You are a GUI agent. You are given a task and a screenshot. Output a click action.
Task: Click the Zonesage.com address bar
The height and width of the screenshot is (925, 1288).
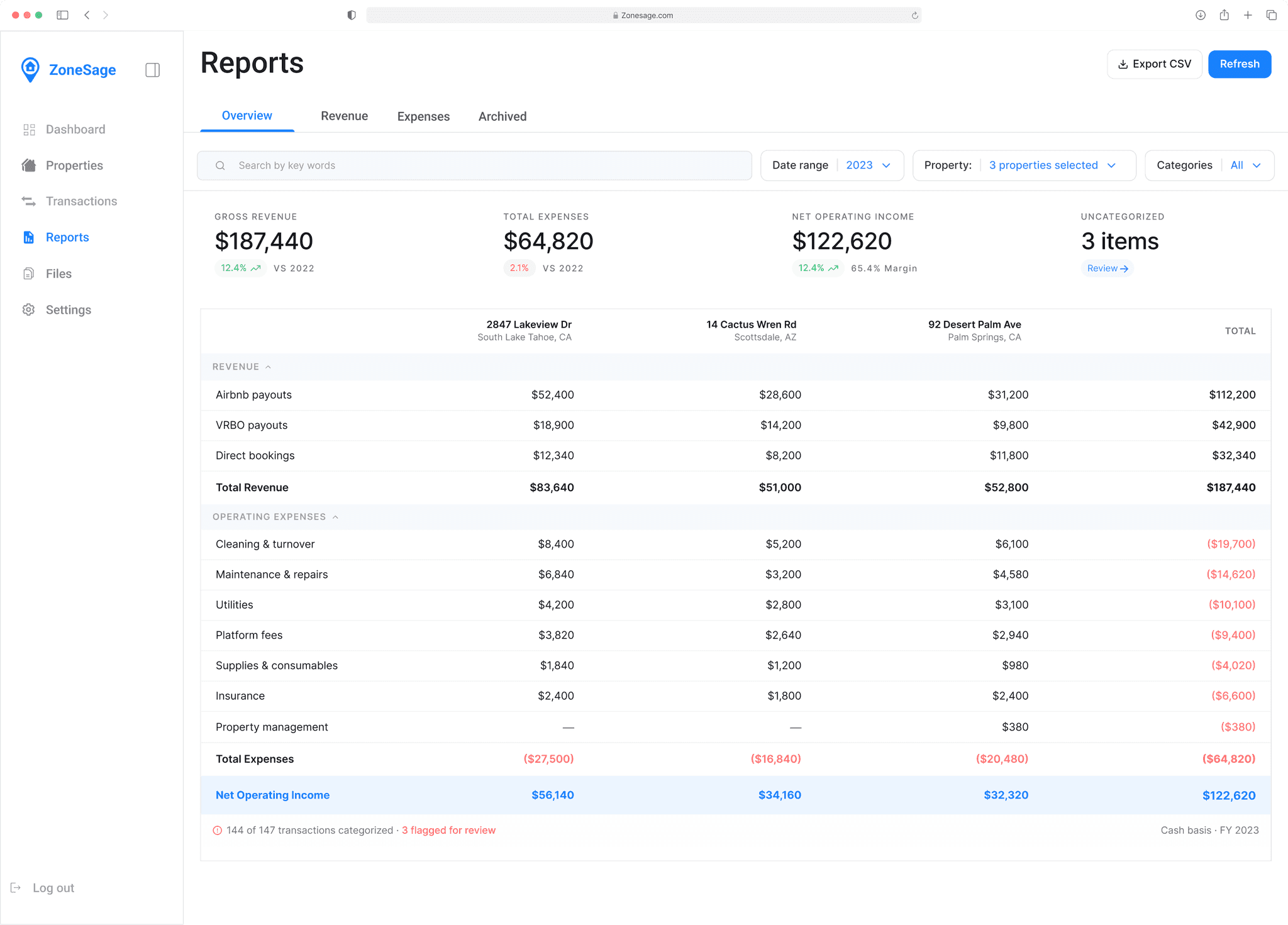643,15
